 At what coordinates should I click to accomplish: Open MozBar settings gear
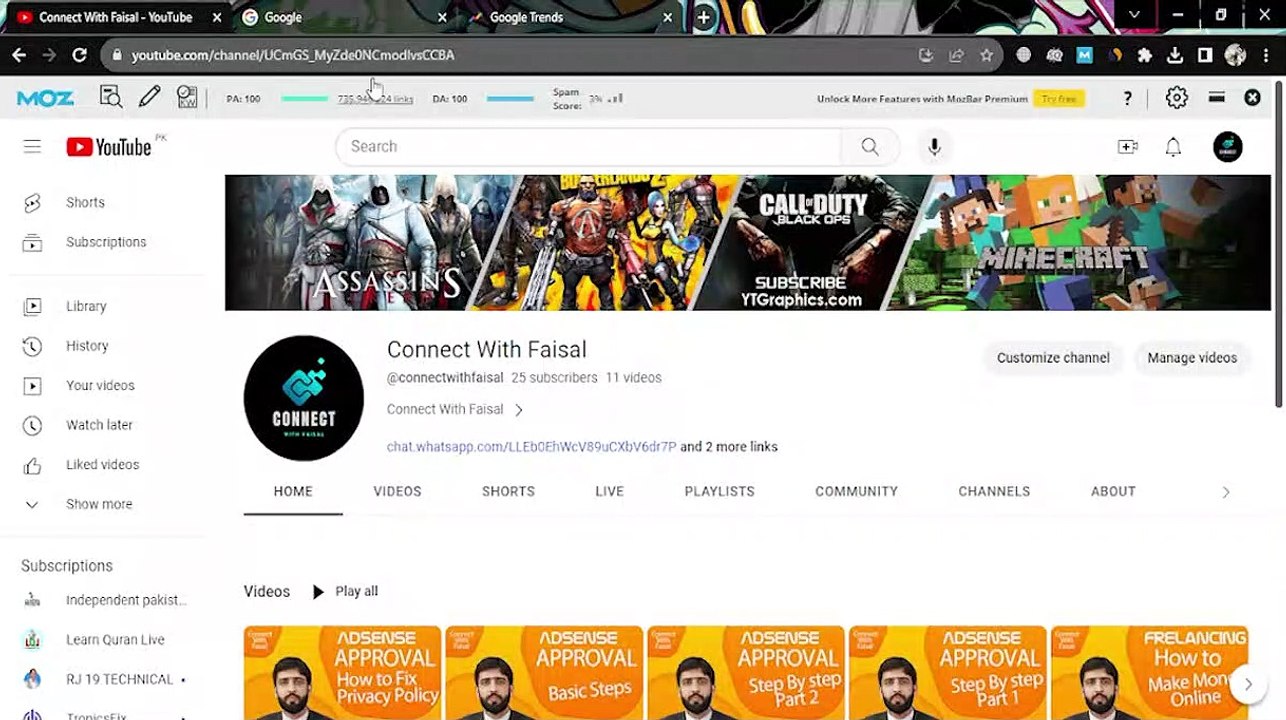point(1176,98)
